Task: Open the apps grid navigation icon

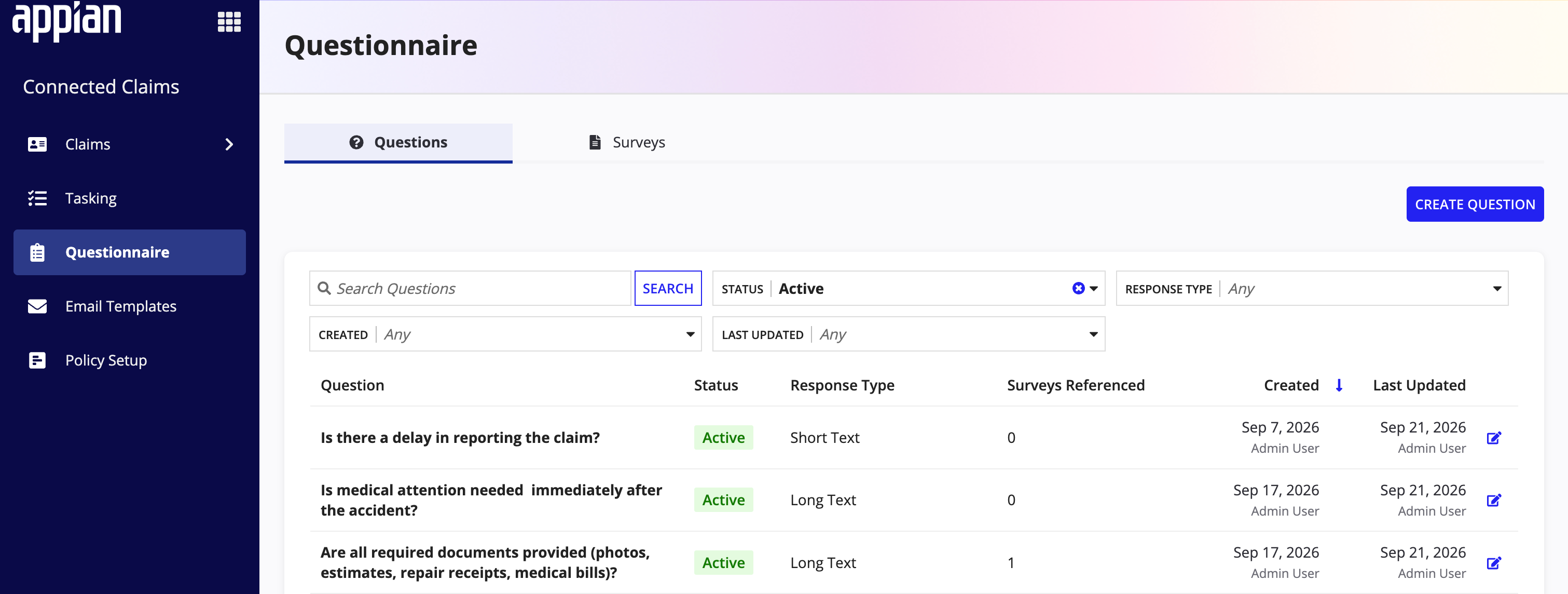Action: pos(229,22)
